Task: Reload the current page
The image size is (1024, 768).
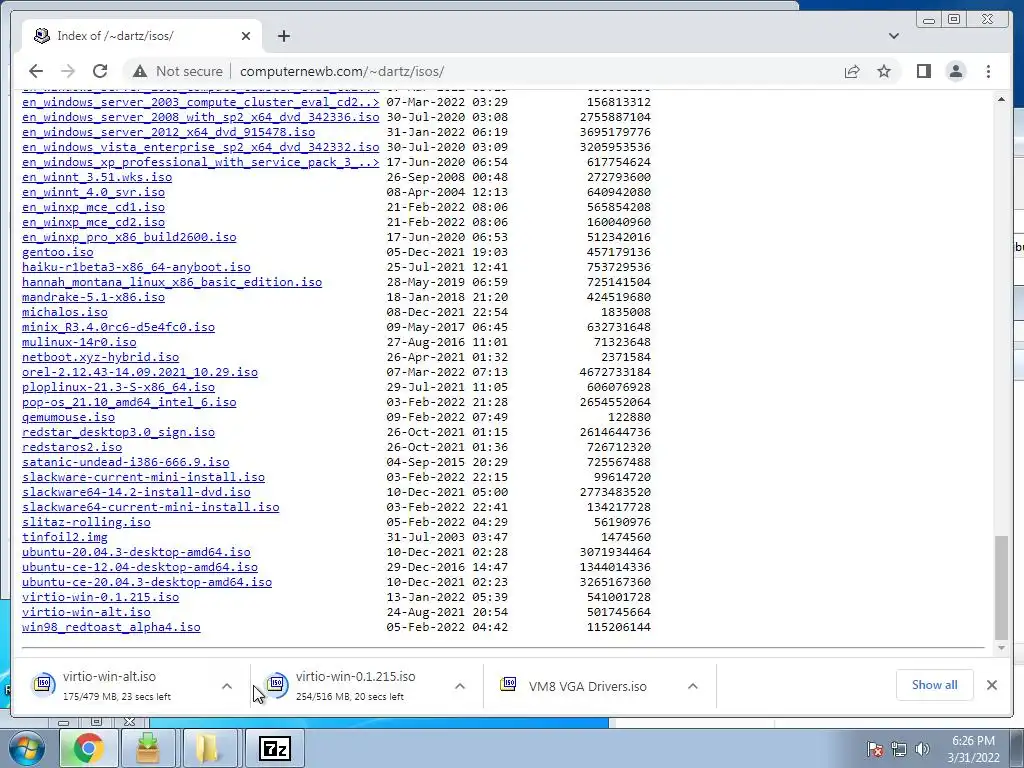Action: point(100,71)
